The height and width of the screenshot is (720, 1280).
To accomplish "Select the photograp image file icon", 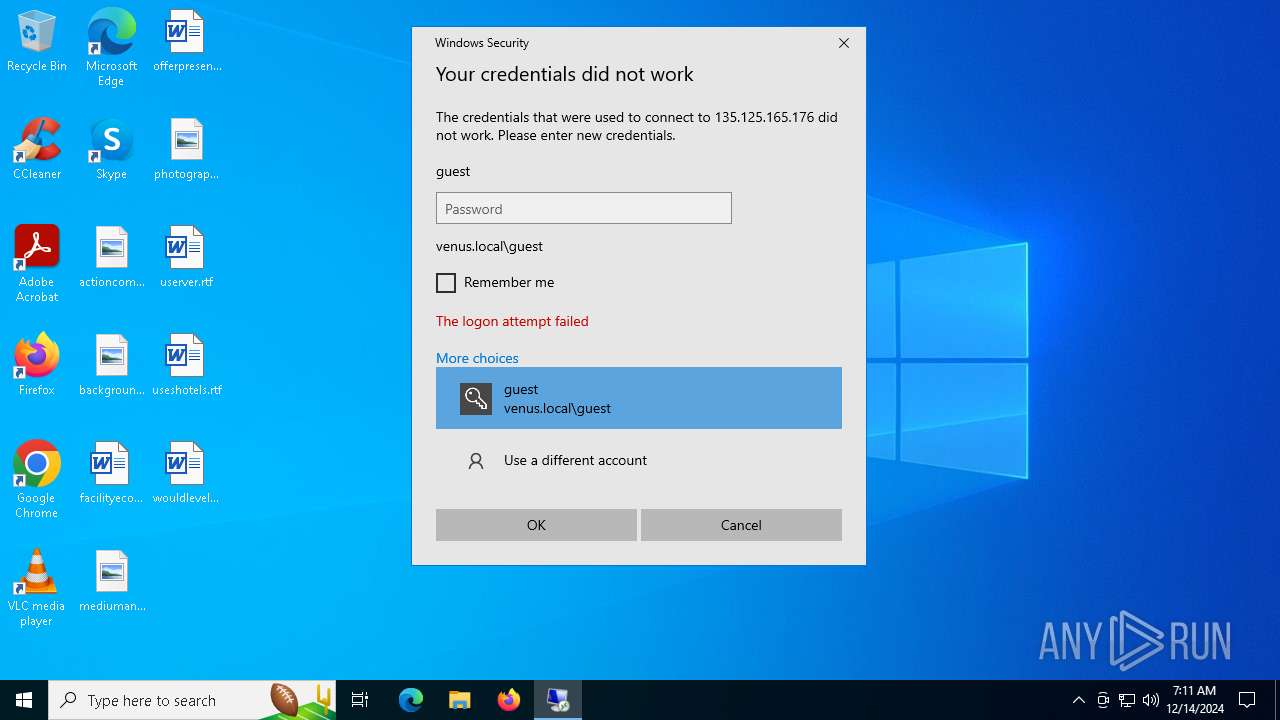I will point(187,149).
